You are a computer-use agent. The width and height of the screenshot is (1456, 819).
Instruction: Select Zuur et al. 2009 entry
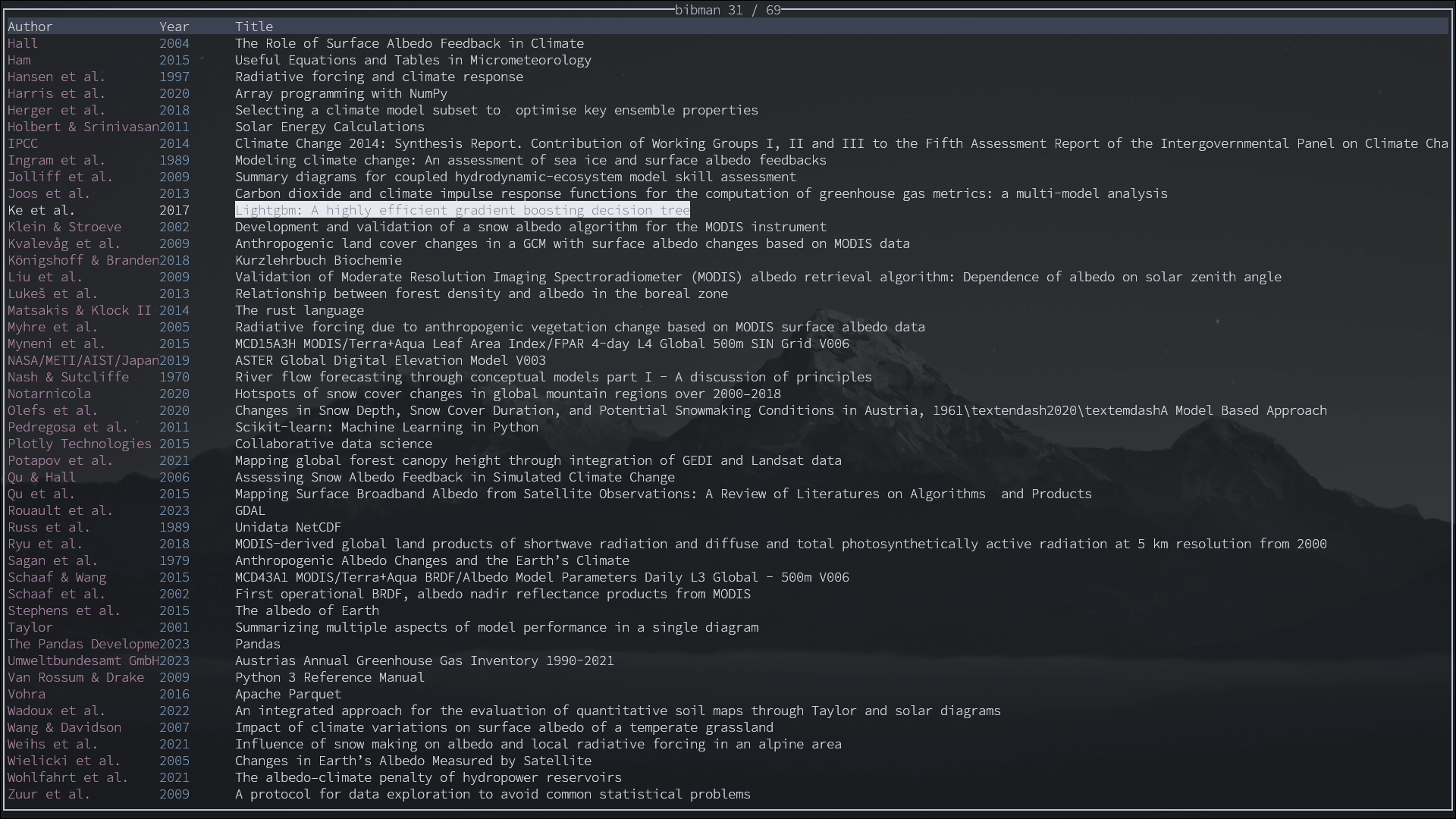pos(492,794)
